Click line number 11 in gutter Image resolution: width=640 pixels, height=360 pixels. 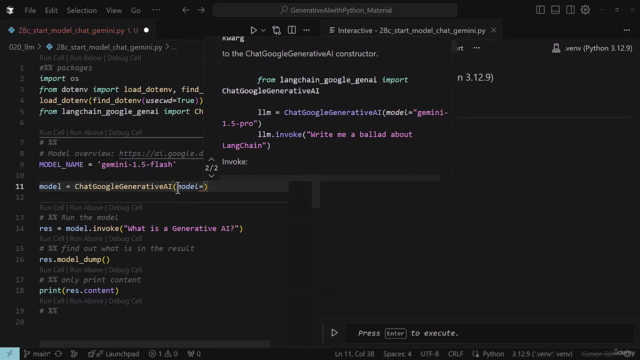[20, 187]
